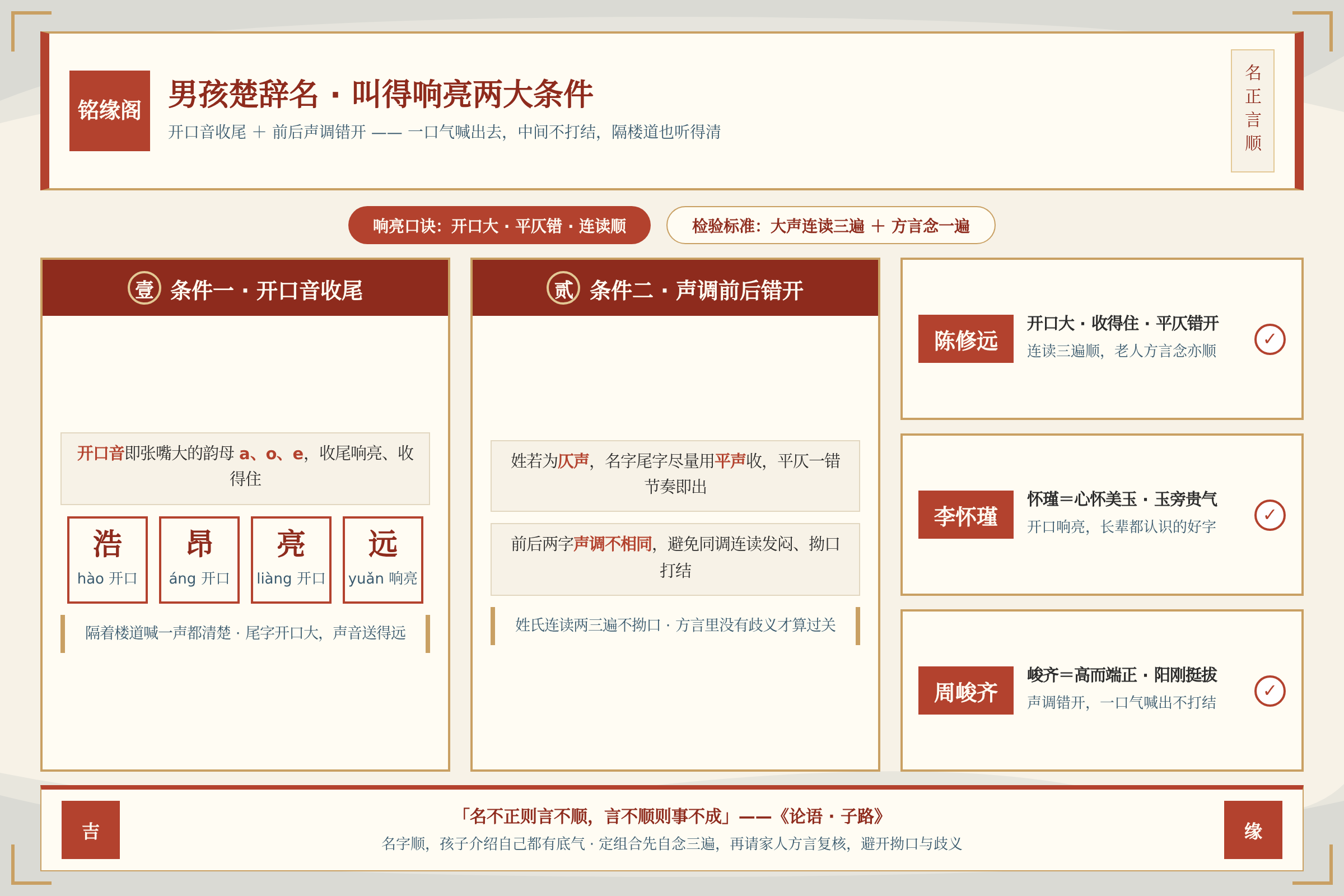The image size is (1344, 896).
Task: Click the 响亮口诀 red pill
Action: click(x=500, y=225)
